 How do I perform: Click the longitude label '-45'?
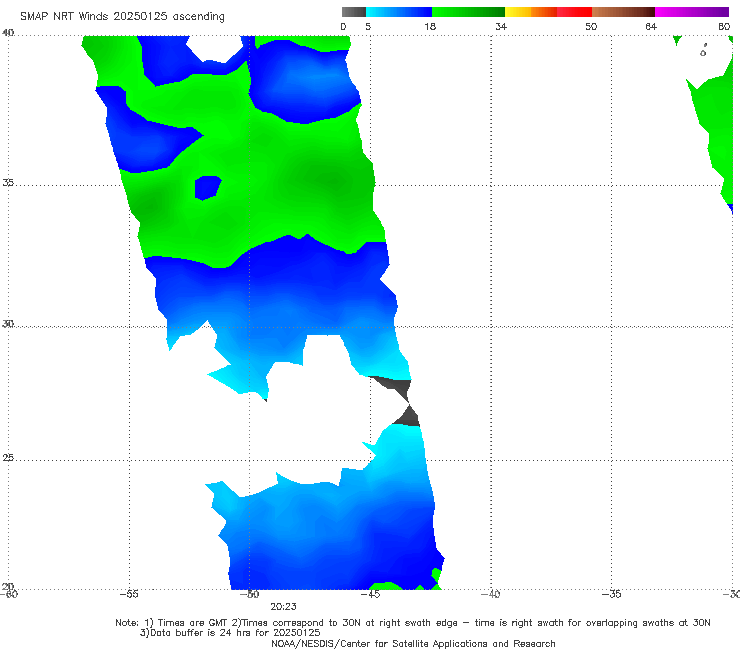tap(370, 594)
